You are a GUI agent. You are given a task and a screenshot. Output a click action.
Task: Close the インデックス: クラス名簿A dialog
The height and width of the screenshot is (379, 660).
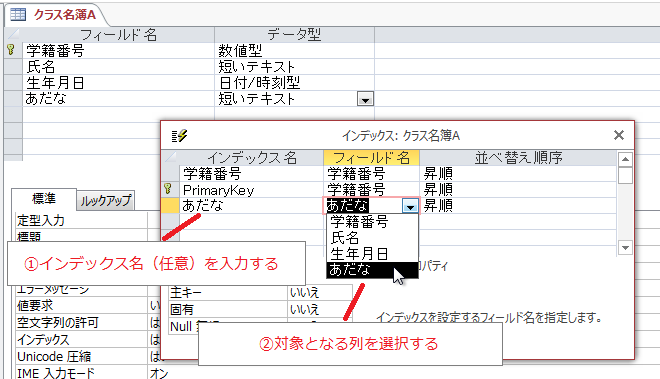pos(619,135)
